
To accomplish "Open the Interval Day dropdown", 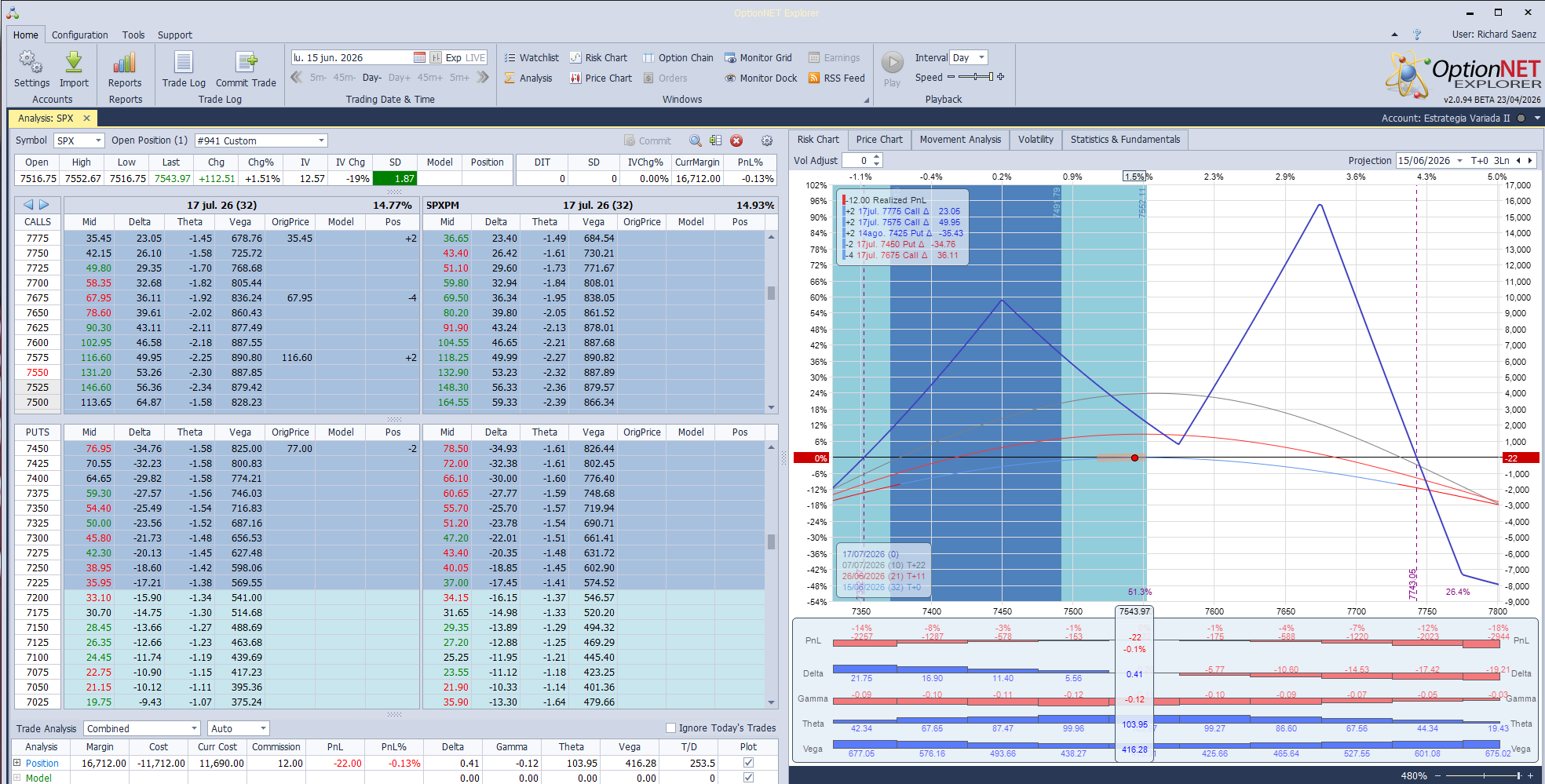I will (981, 57).
